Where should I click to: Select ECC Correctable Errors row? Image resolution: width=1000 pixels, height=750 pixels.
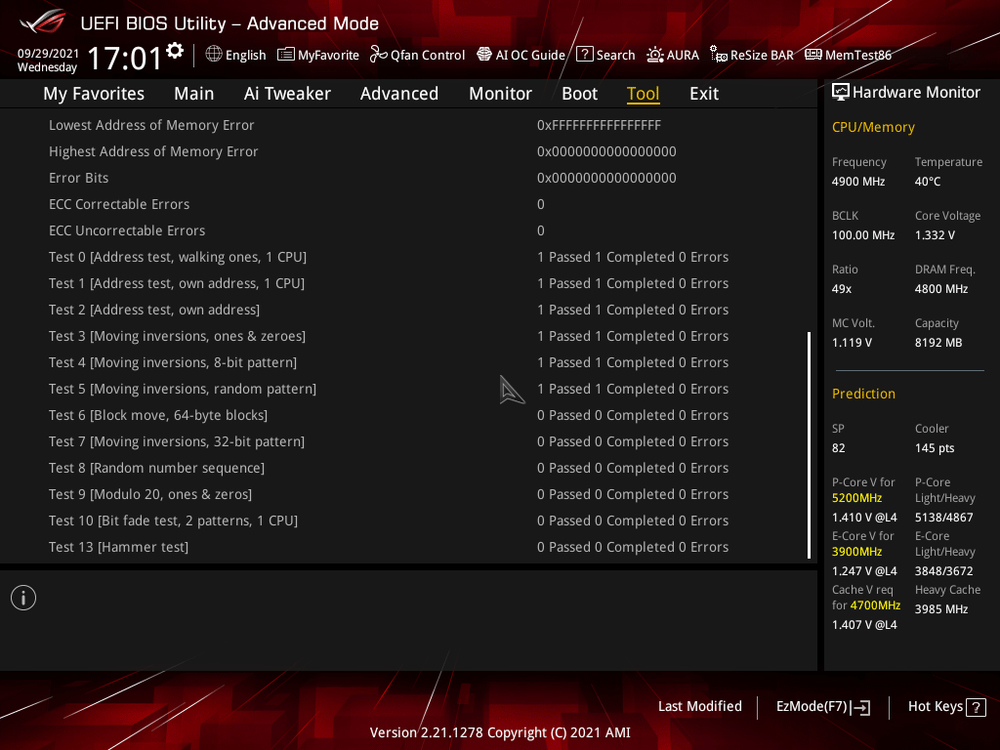[x=406, y=204]
